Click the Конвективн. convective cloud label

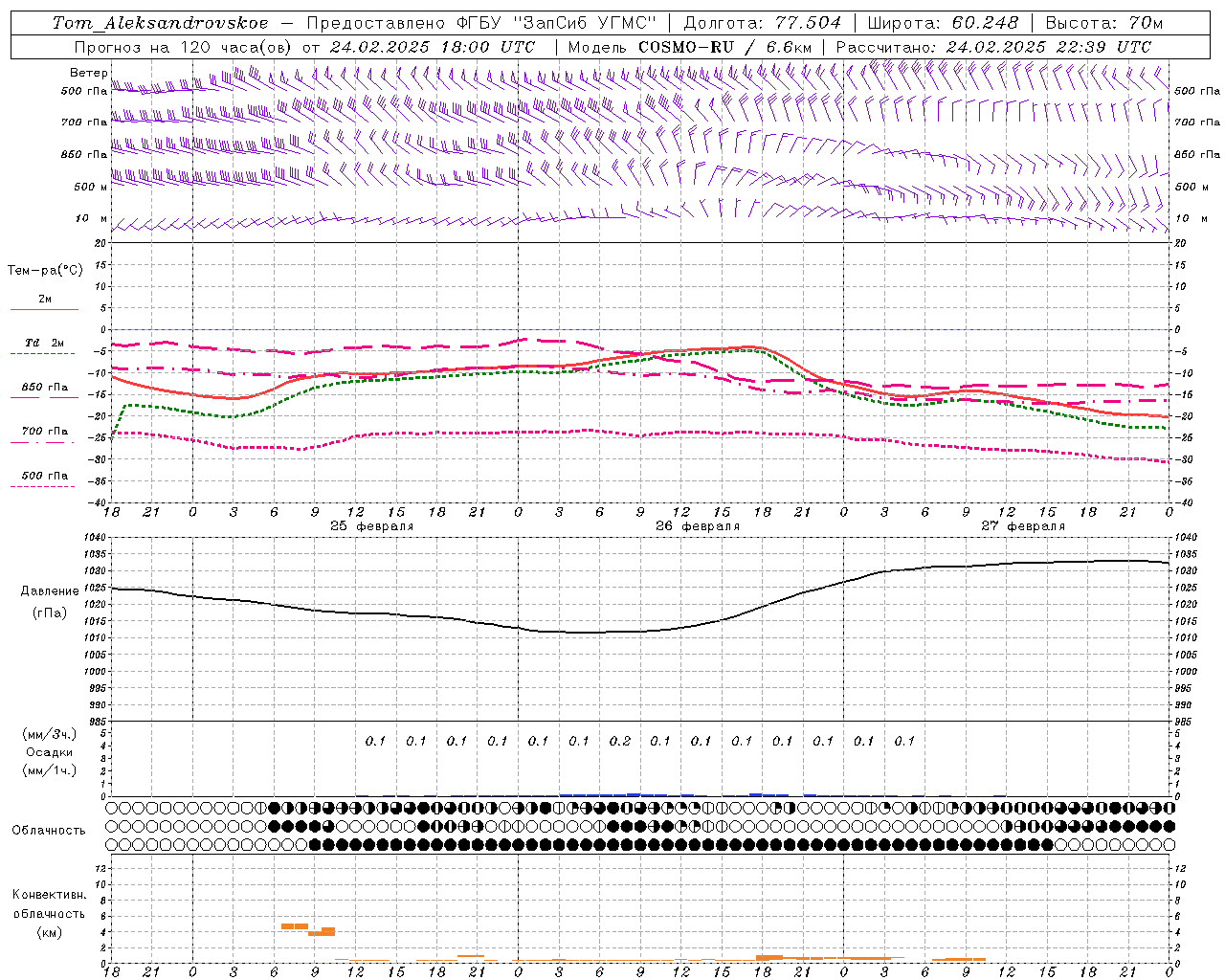[x=50, y=895]
